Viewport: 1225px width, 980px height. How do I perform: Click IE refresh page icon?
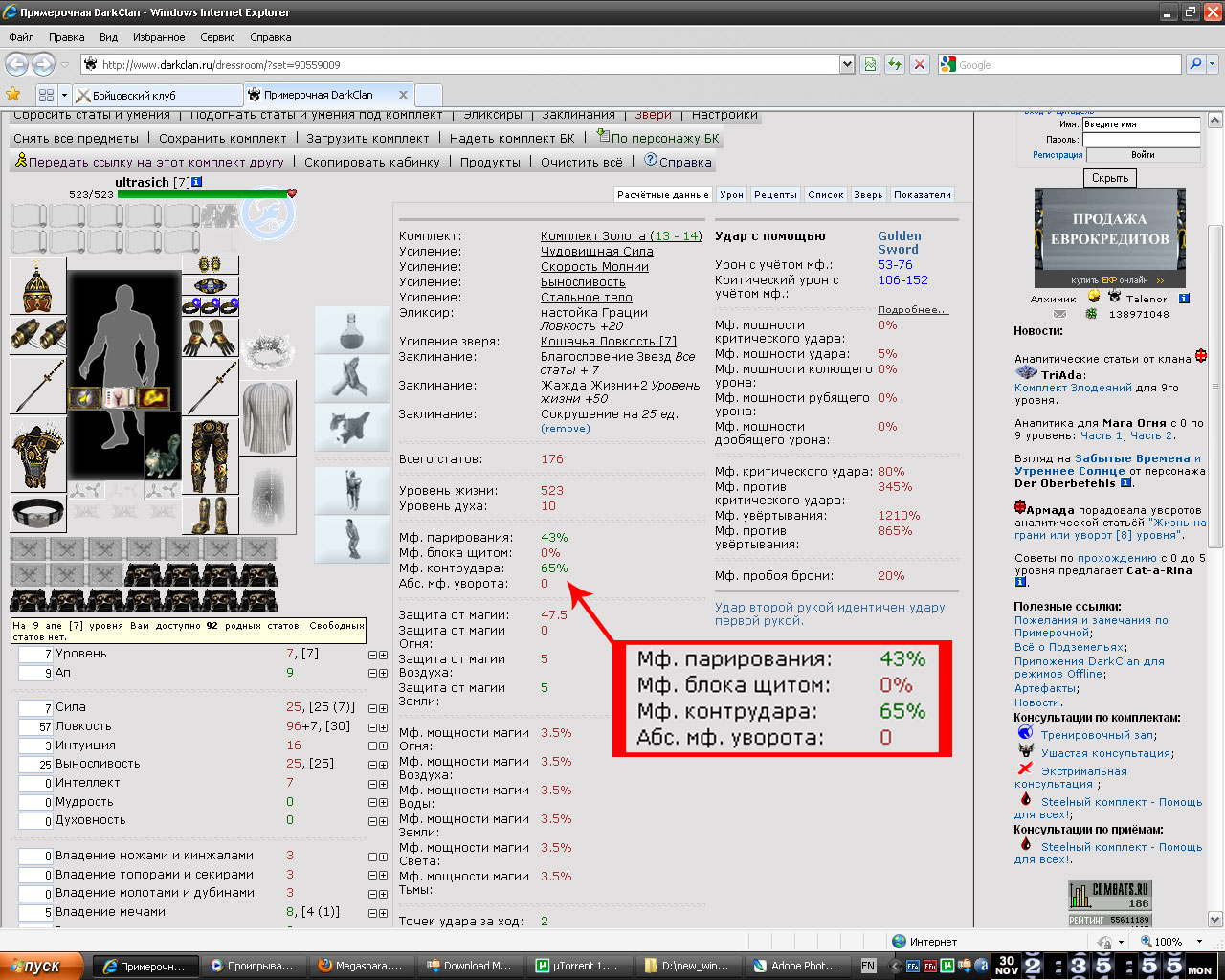[894, 64]
